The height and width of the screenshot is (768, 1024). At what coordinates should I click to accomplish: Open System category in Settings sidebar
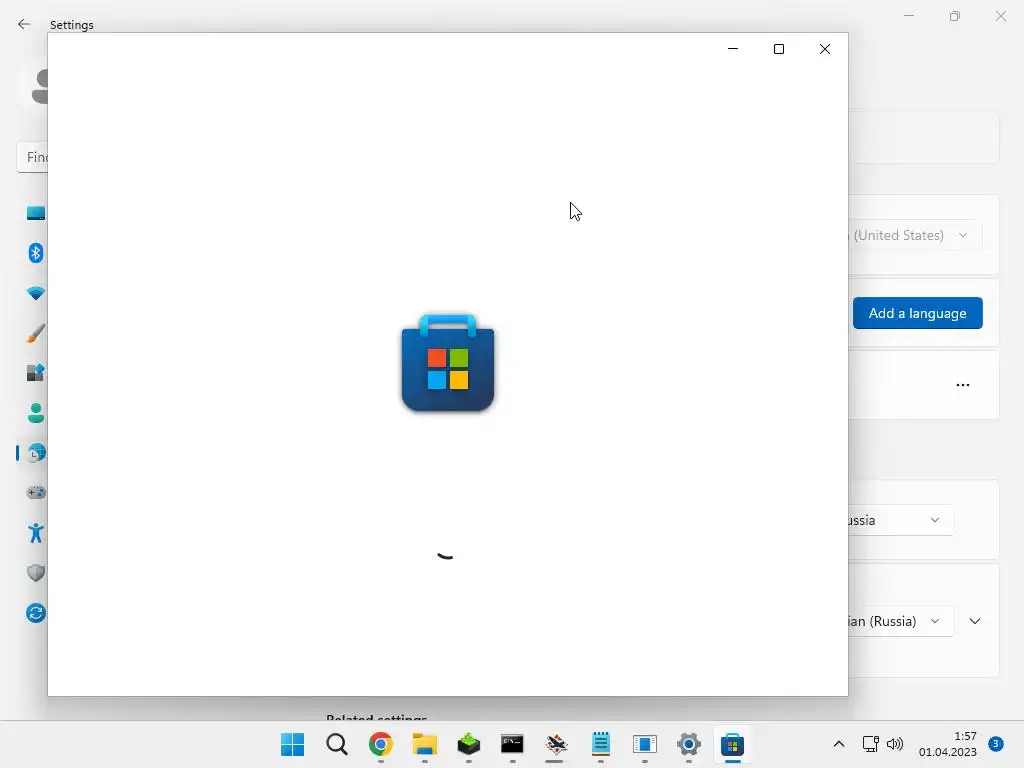pos(36,213)
